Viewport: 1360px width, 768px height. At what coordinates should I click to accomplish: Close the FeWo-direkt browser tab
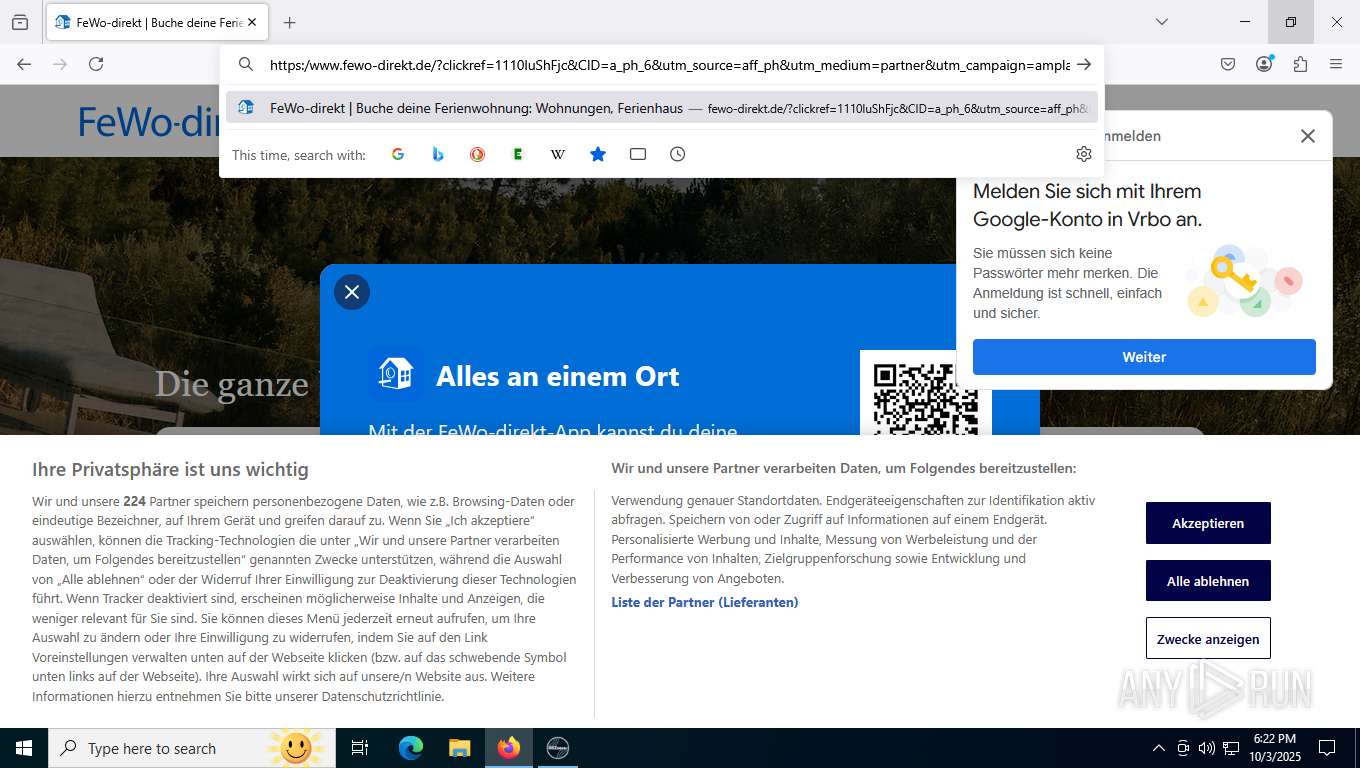[251, 22]
